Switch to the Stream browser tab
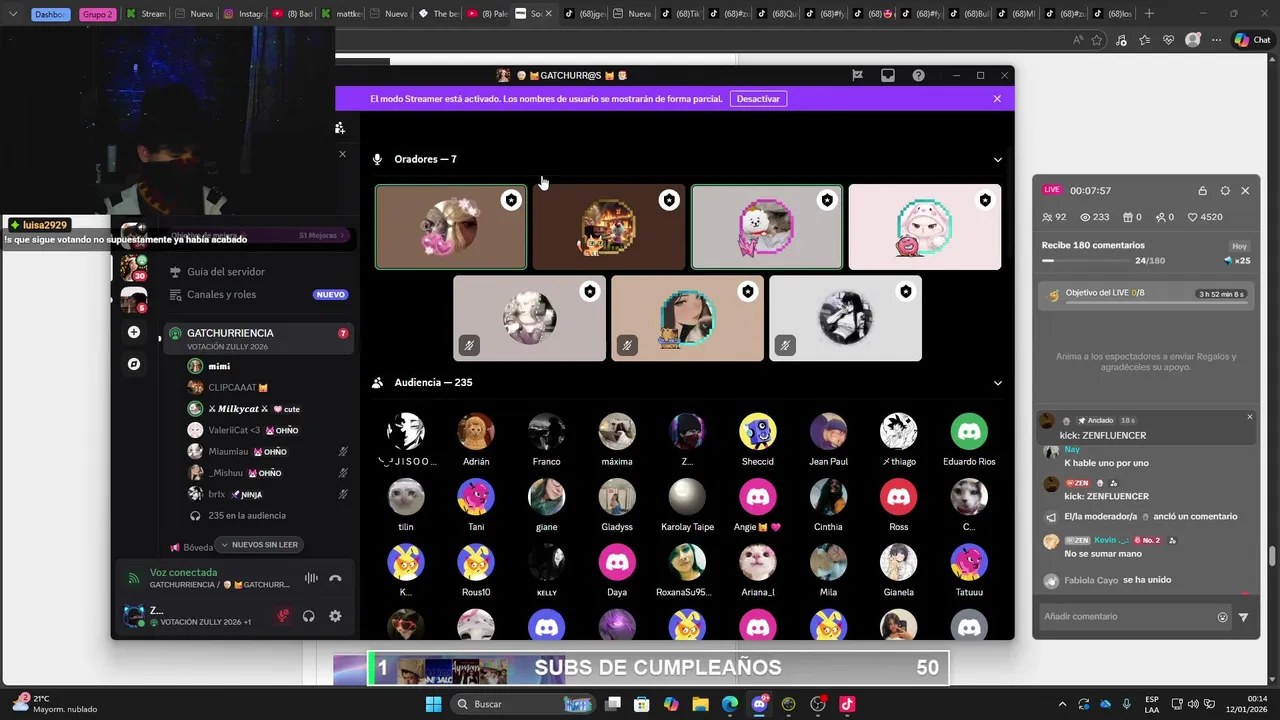 (x=146, y=14)
